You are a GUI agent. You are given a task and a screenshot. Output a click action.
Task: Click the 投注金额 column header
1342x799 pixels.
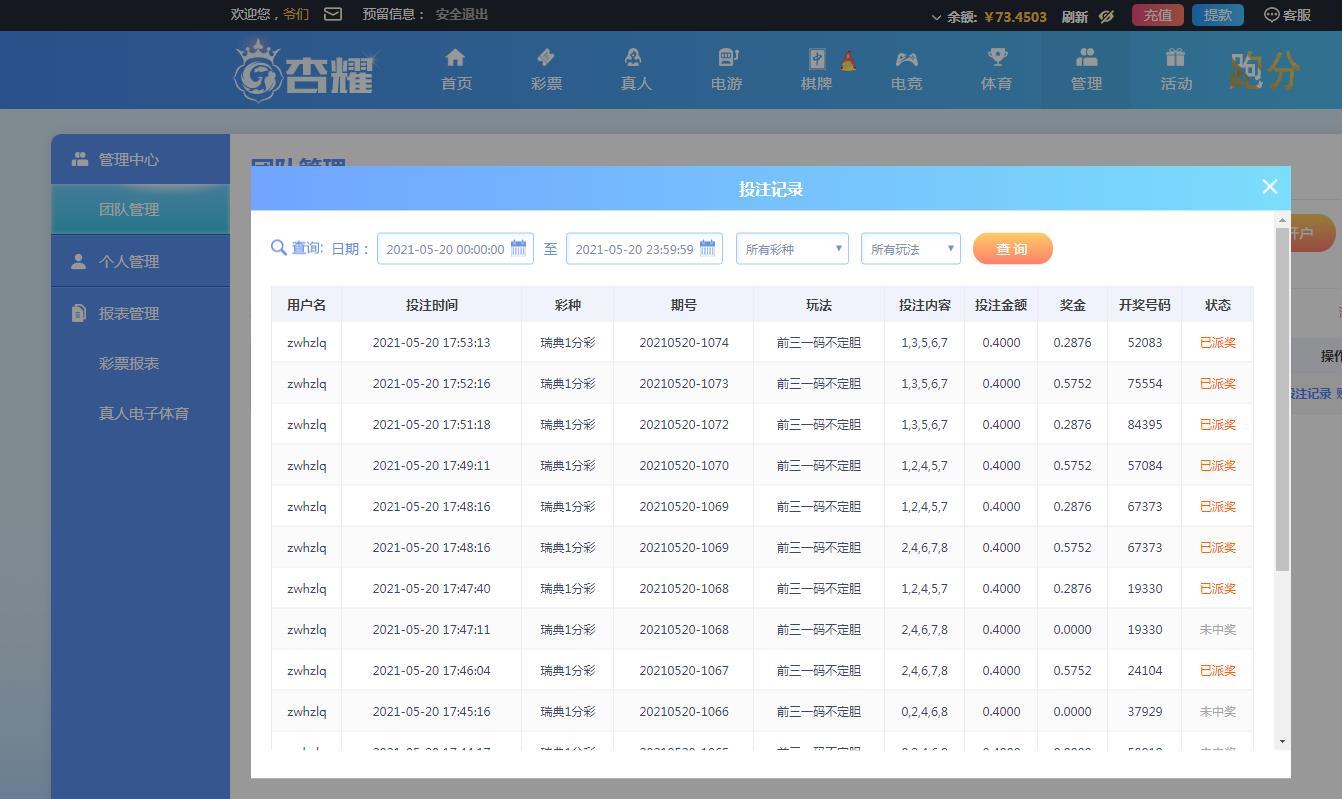click(1000, 305)
